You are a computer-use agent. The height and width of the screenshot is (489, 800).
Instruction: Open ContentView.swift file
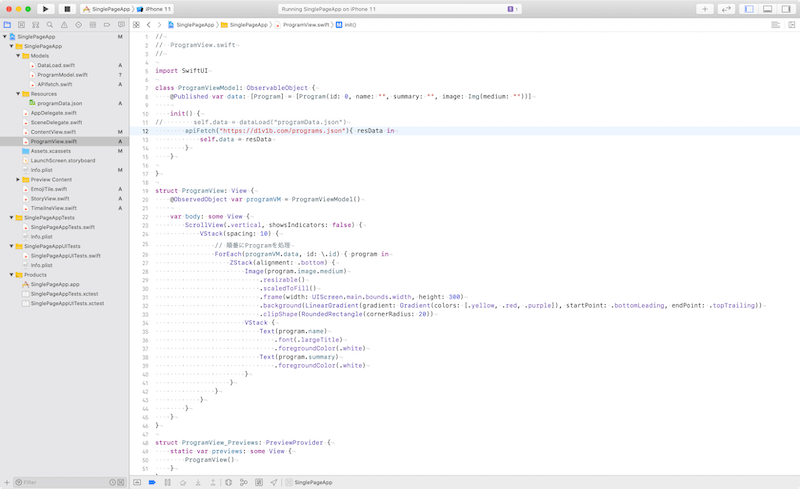coord(53,132)
